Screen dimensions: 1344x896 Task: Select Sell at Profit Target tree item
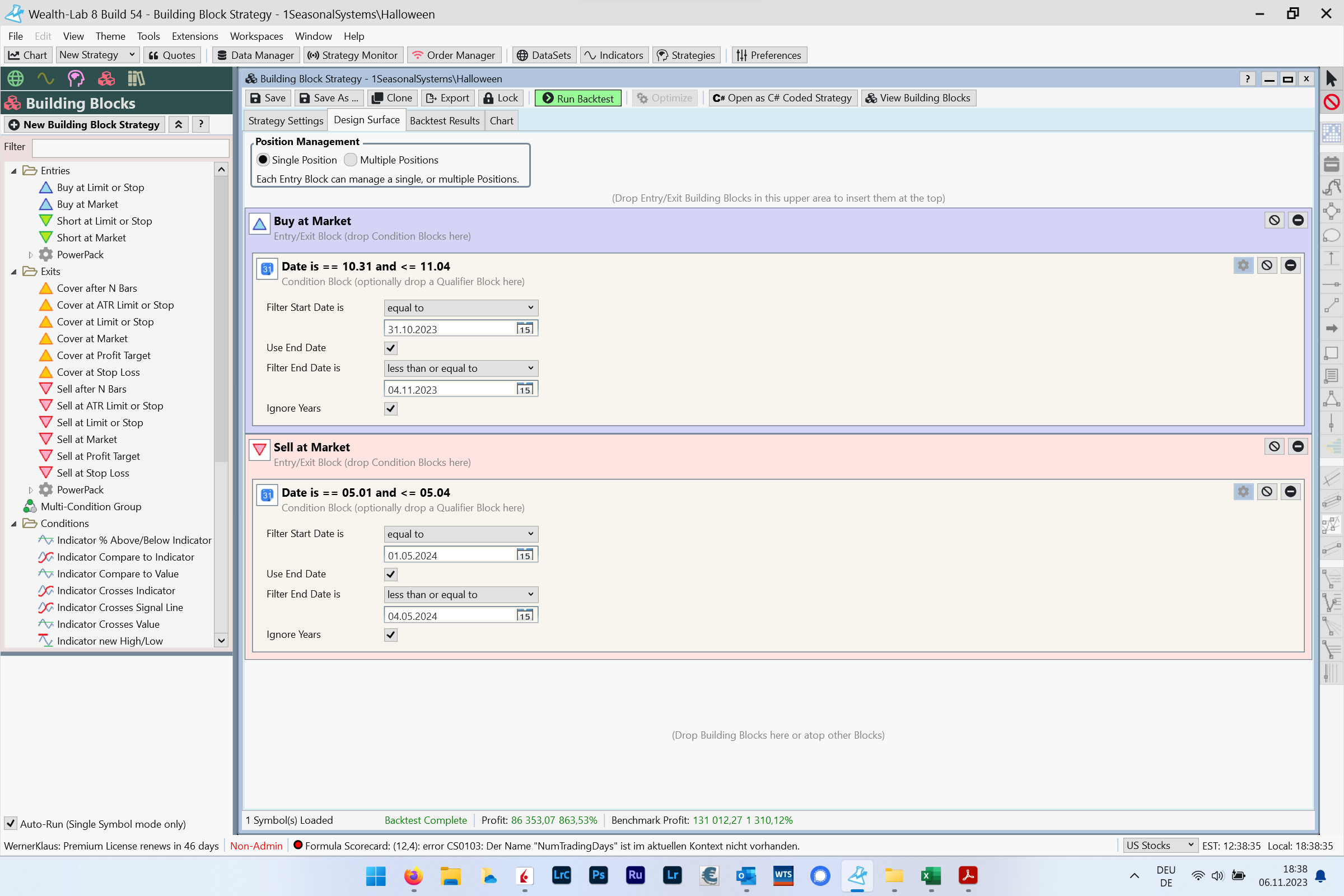(x=99, y=456)
